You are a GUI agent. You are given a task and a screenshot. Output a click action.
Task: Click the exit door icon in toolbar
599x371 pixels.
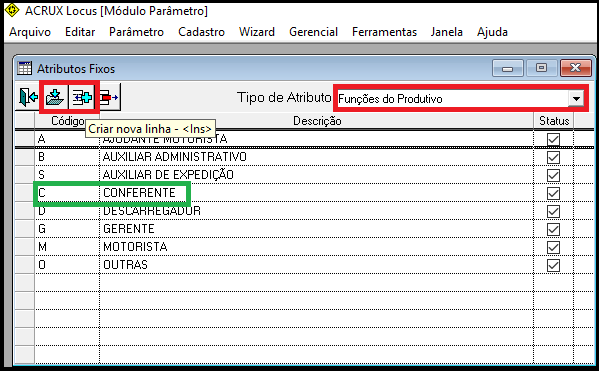coord(29,97)
